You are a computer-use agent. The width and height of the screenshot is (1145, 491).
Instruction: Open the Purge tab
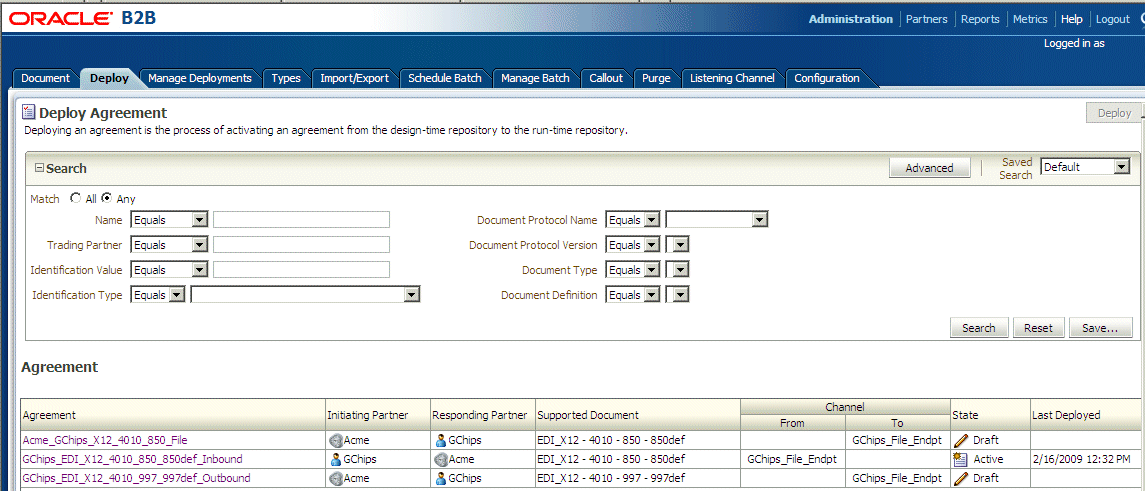[656, 78]
